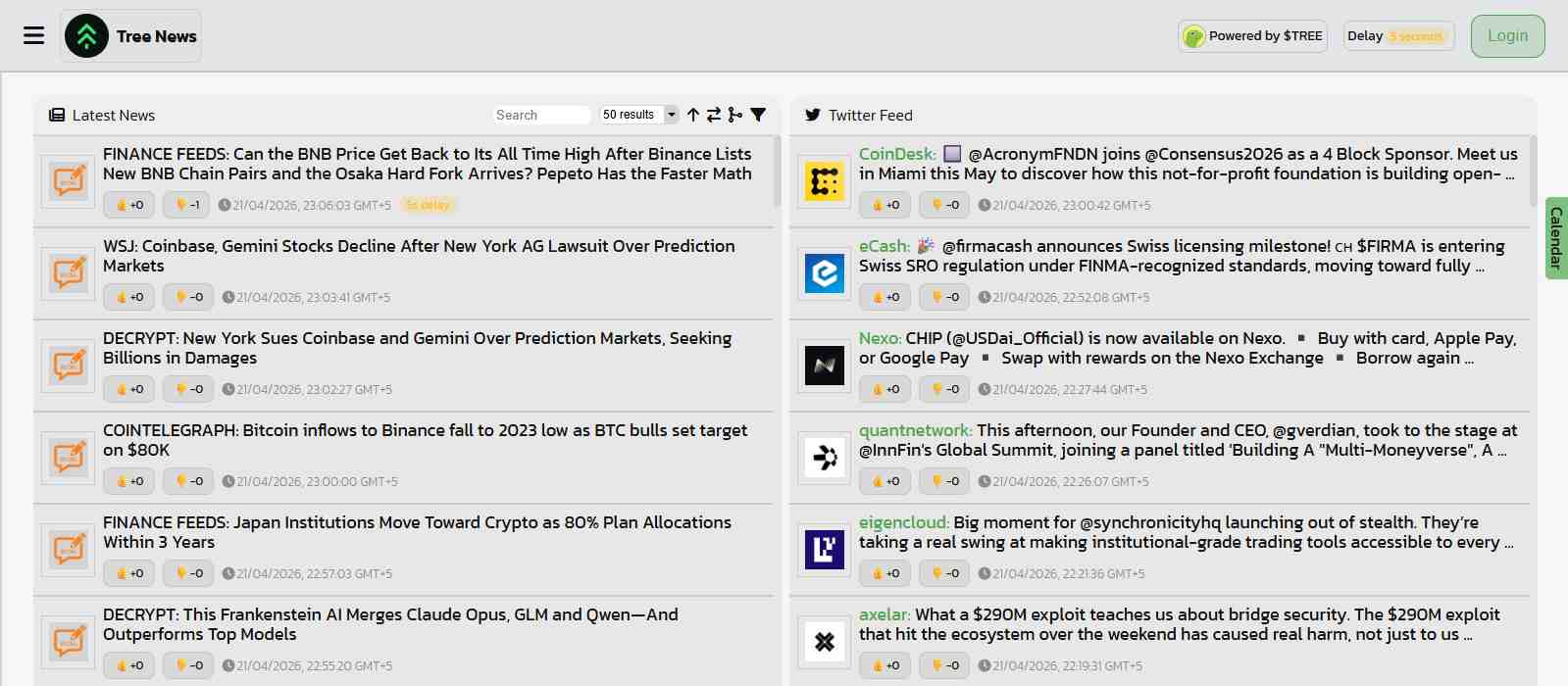Expand the Calendar side tab

pyautogui.click(x=1556, y=238)
